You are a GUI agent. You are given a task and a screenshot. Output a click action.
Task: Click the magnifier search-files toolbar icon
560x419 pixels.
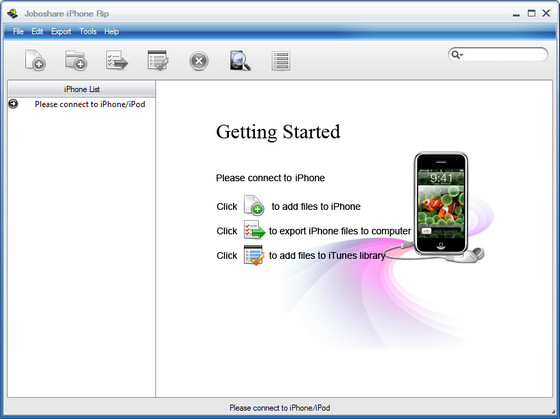pos(240,60)
